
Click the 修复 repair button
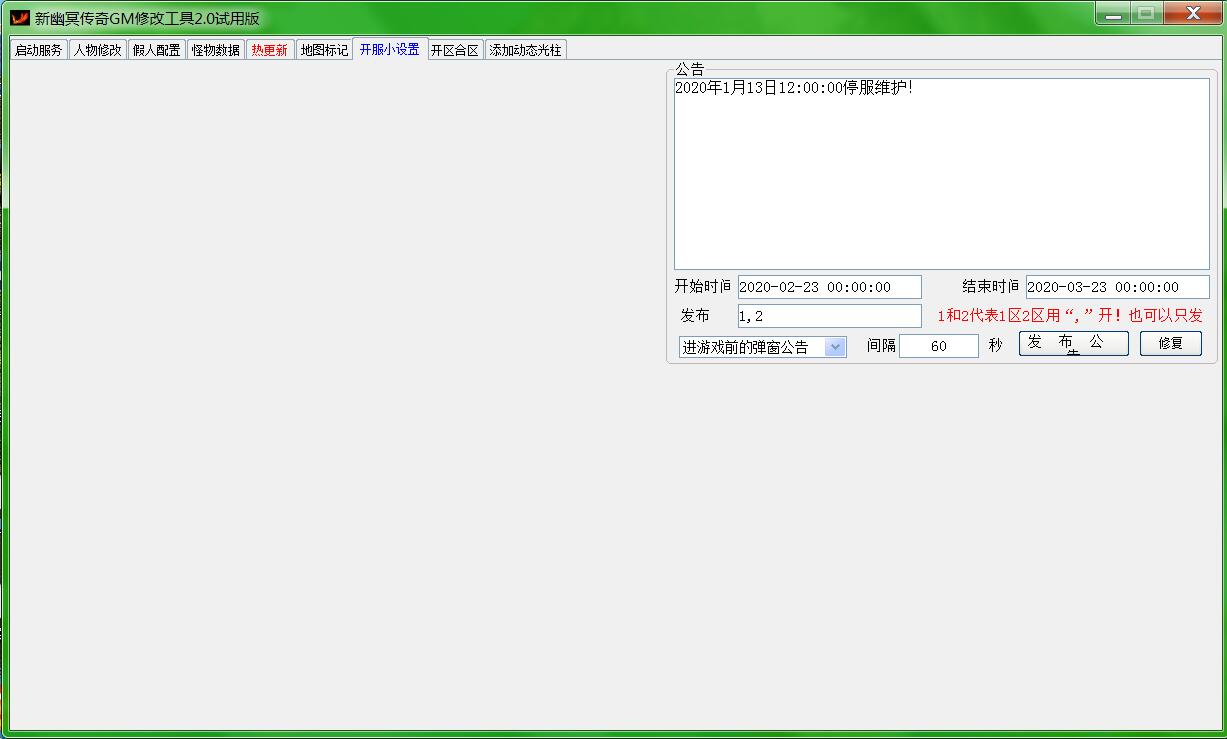(1170, 343)
